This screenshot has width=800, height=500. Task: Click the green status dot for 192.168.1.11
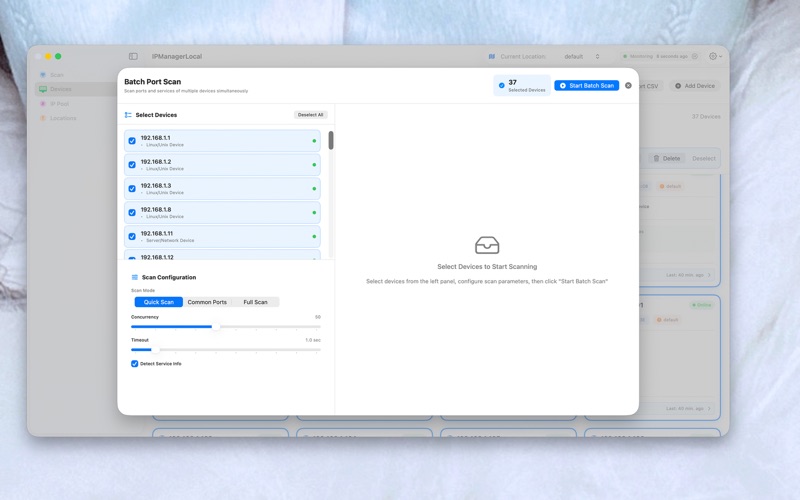click(x=314, y=237)
